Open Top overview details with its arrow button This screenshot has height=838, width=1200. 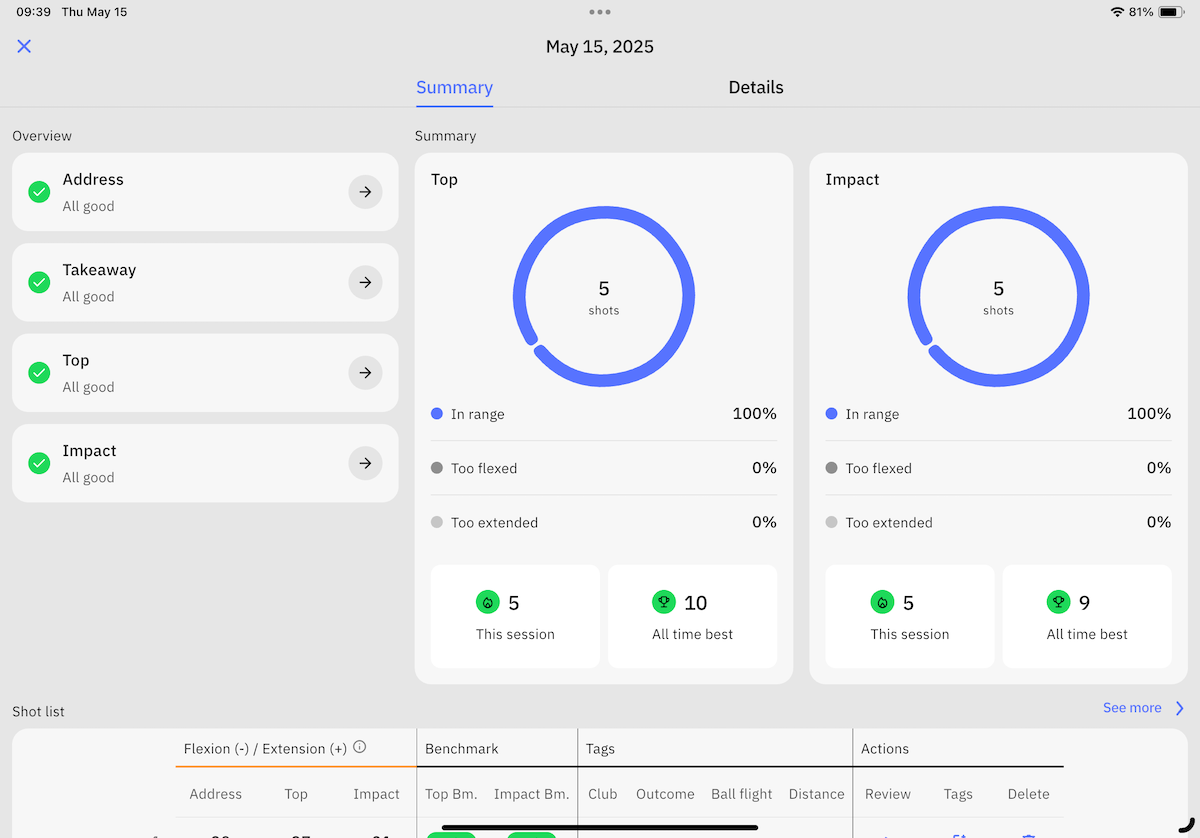click(365, 373)
